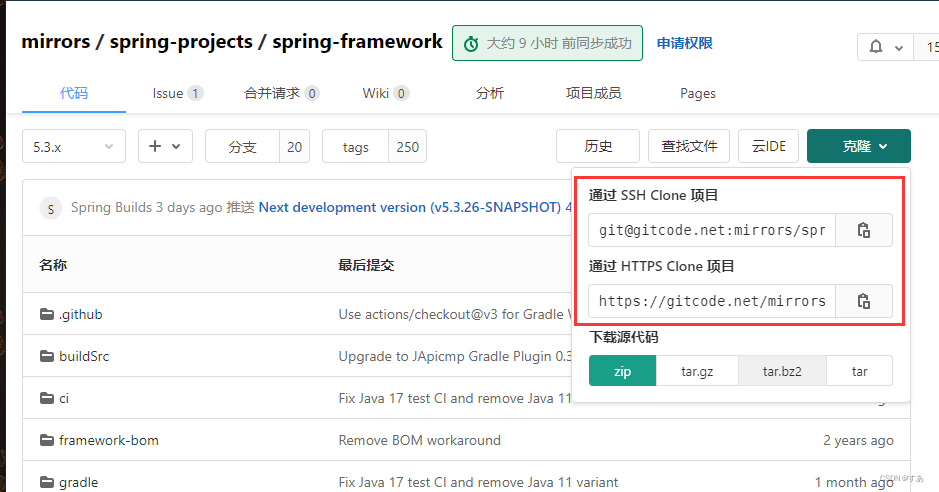Toggle the 克隆 clone dropdown
Screen dimensions: 939x492
859,146
